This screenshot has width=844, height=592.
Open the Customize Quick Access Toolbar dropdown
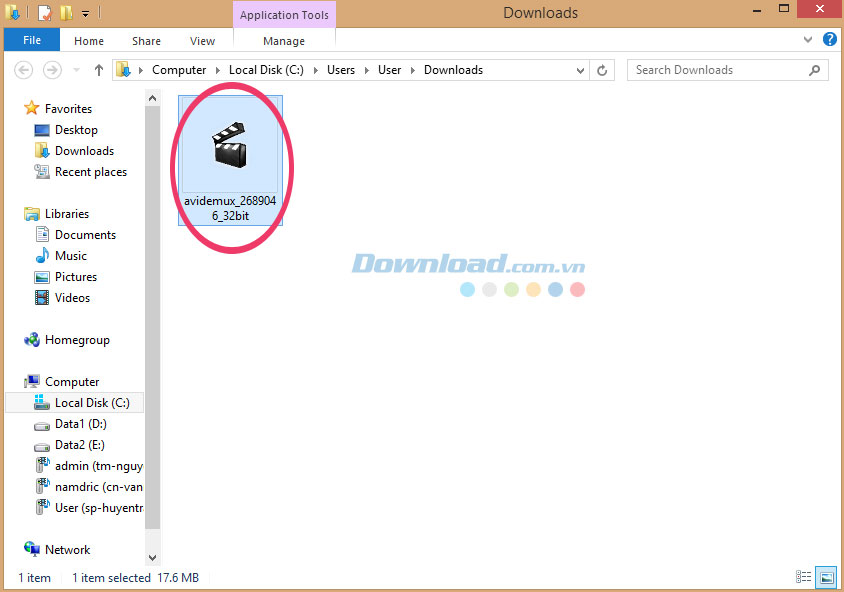tap(86, 13)
